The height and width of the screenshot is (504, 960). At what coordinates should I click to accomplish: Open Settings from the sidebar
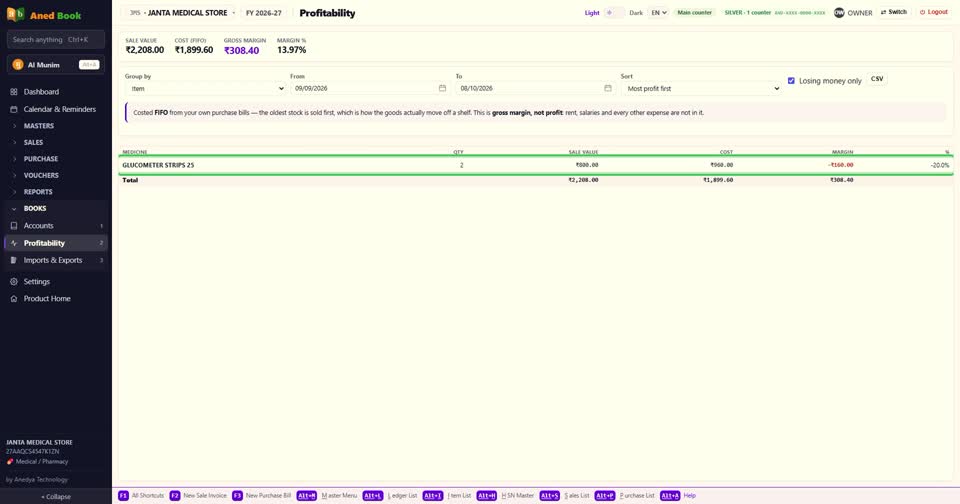tap(37, 282)
